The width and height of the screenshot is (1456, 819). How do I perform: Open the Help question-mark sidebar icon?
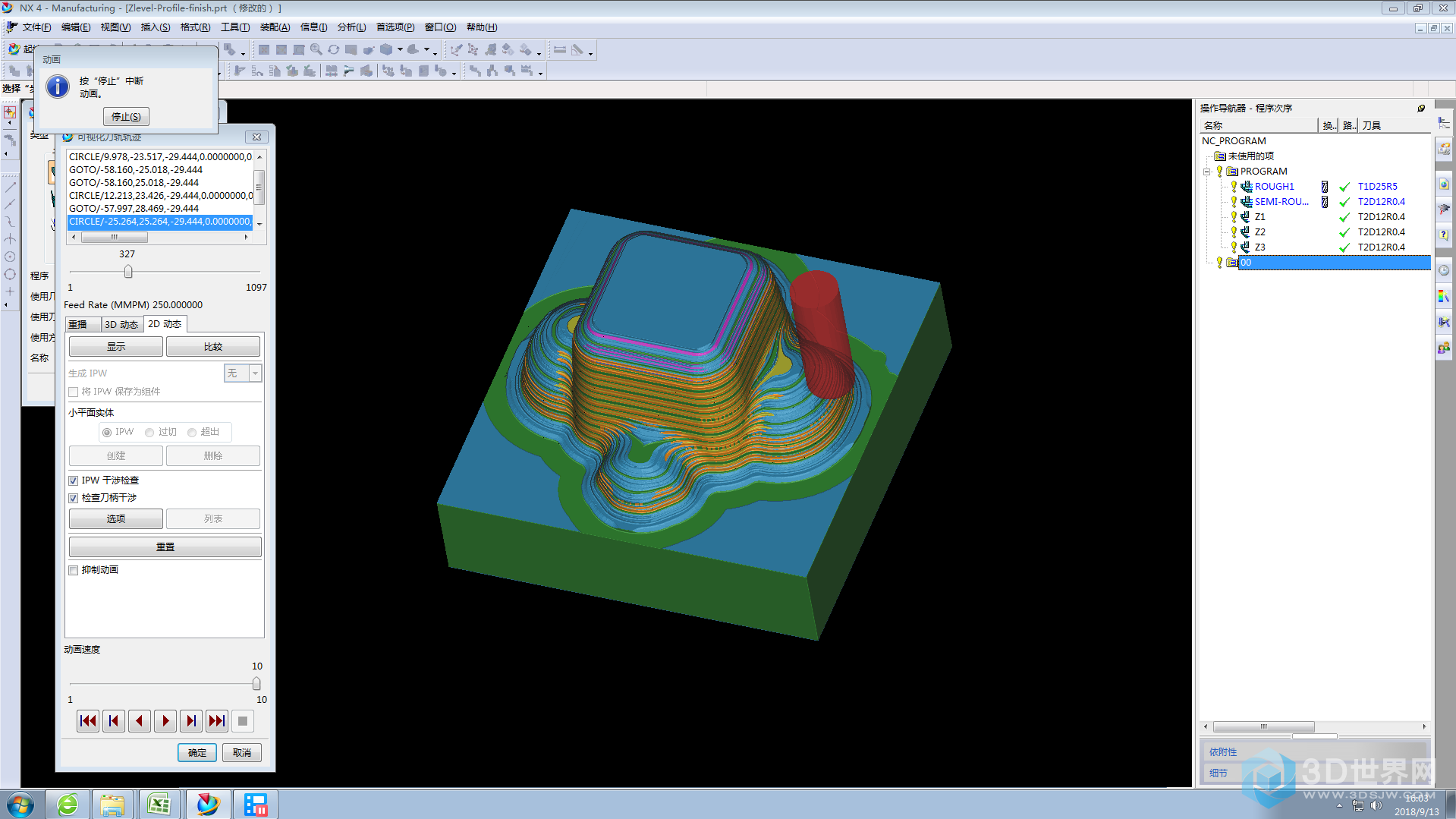coord(1444,235)
